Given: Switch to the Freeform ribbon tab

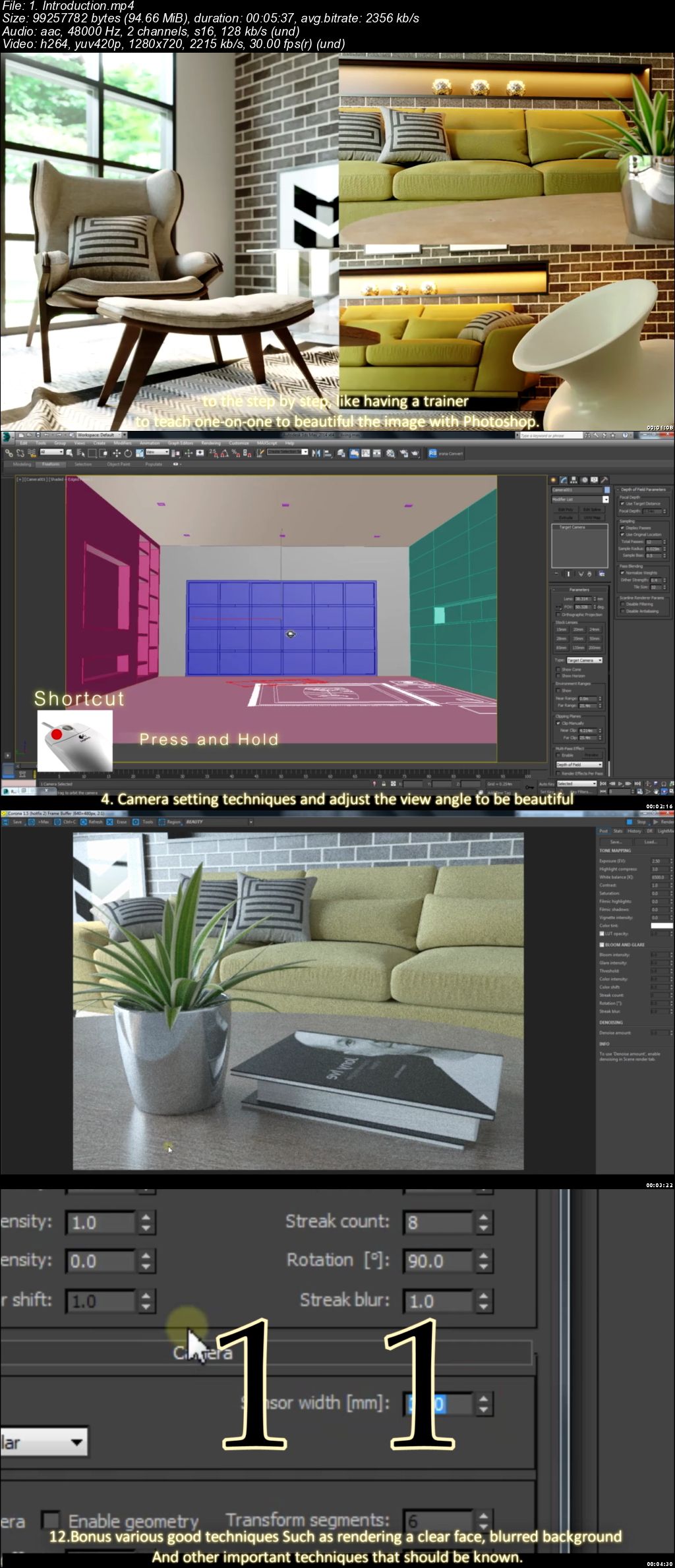Looking at the screenshot, I should click(x=51, y=464).
